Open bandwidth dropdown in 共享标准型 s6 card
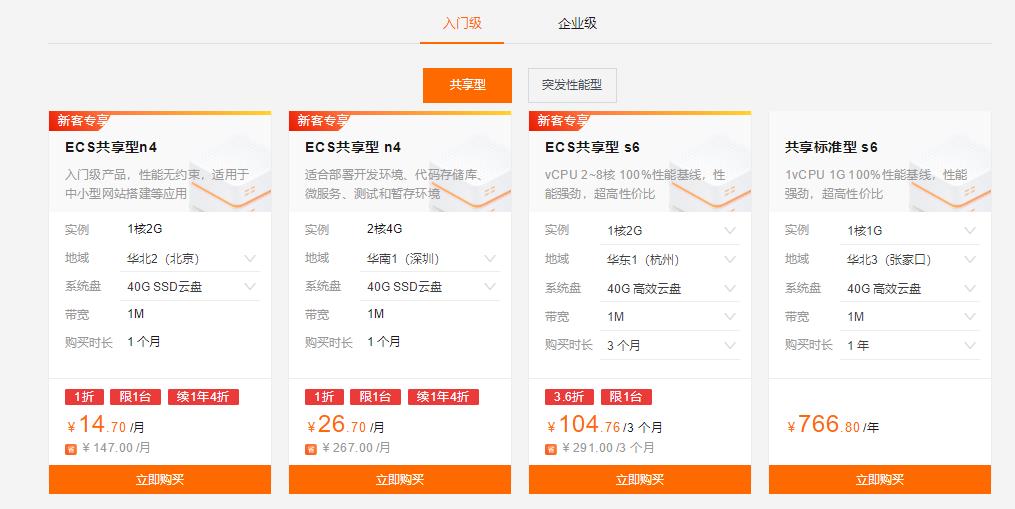Image resolution: width=1015 pixels, height=509 pixels. pyautogui.click(x=909, y=317)
